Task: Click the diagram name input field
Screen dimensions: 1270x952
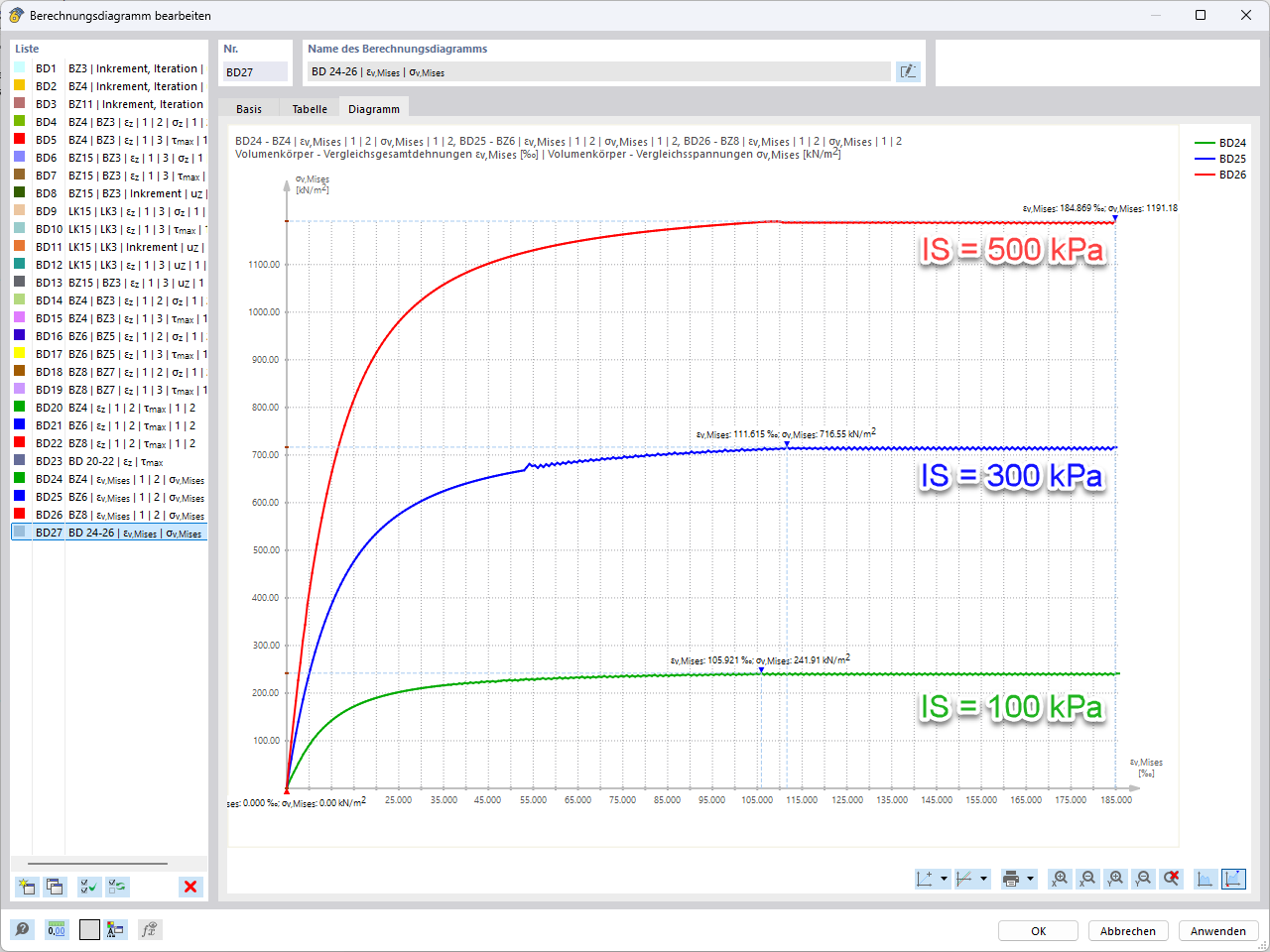Action: click(598, 71)
